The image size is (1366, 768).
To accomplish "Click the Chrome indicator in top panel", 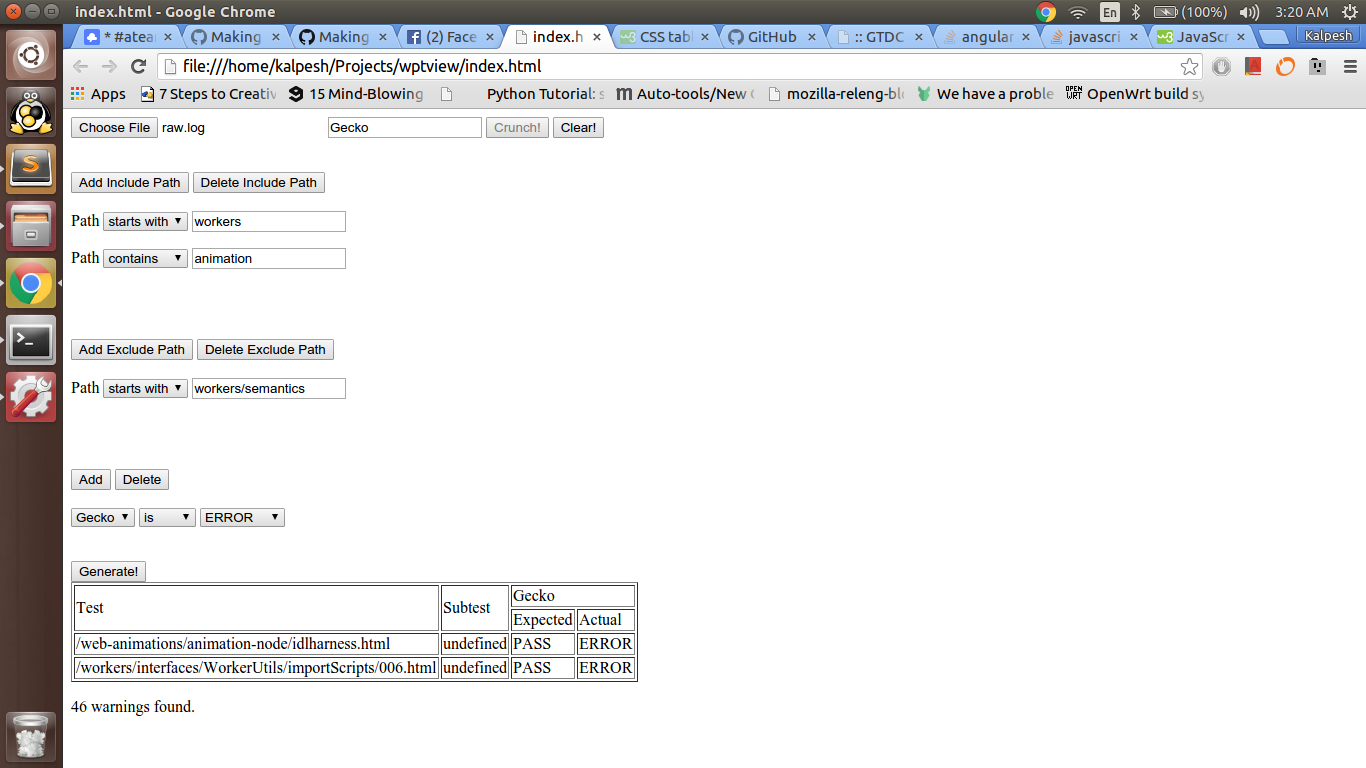I will point(1046,12).
